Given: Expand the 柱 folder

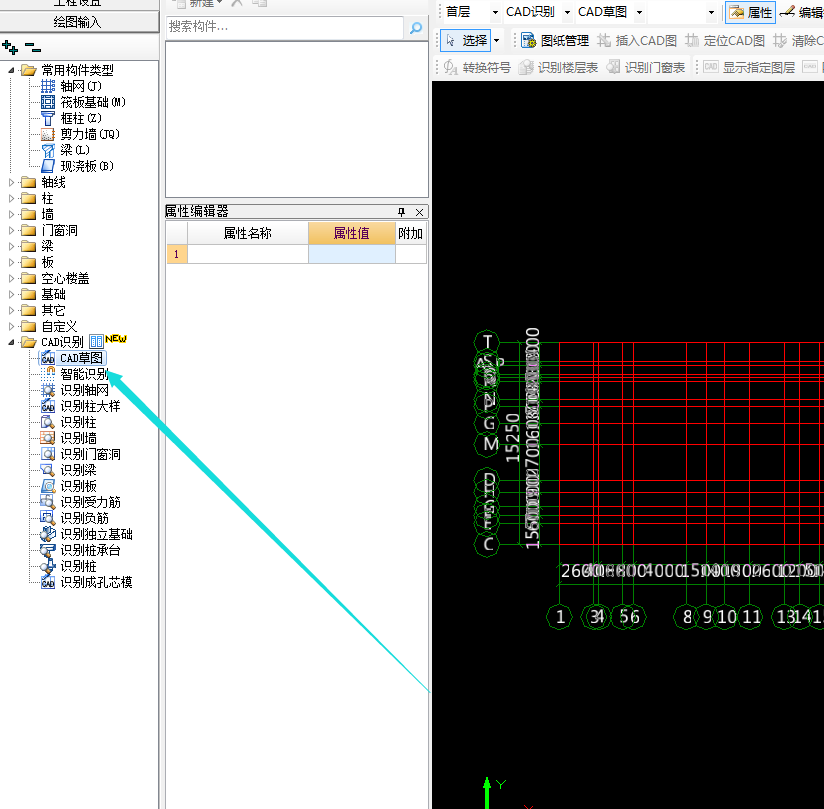Looking at the screenshot, I should [11, 198].
